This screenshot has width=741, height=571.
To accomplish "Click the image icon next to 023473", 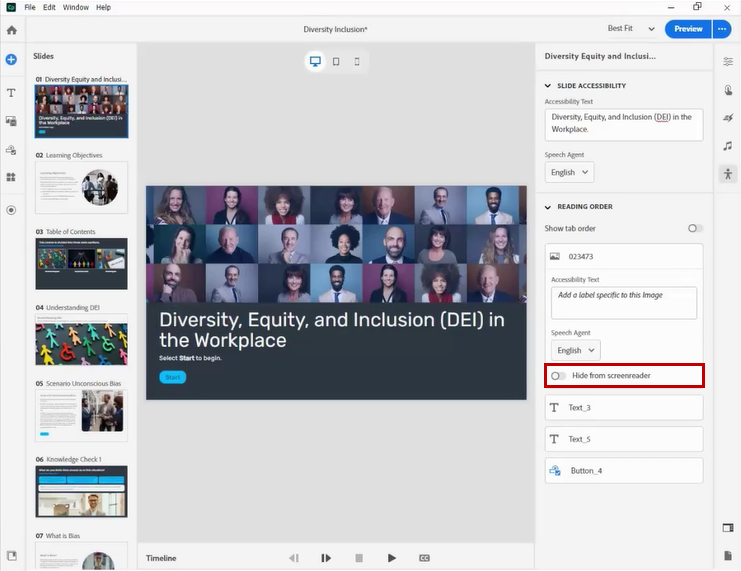I will 555,257.
